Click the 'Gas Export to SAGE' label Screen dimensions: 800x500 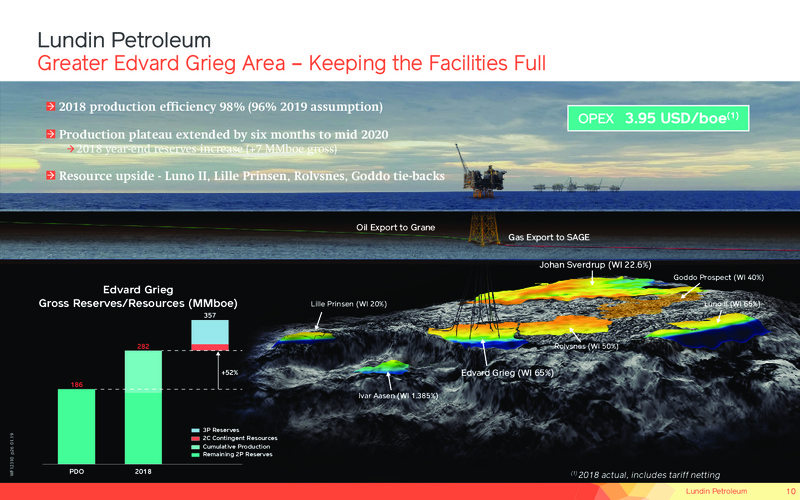pos(548,237)
